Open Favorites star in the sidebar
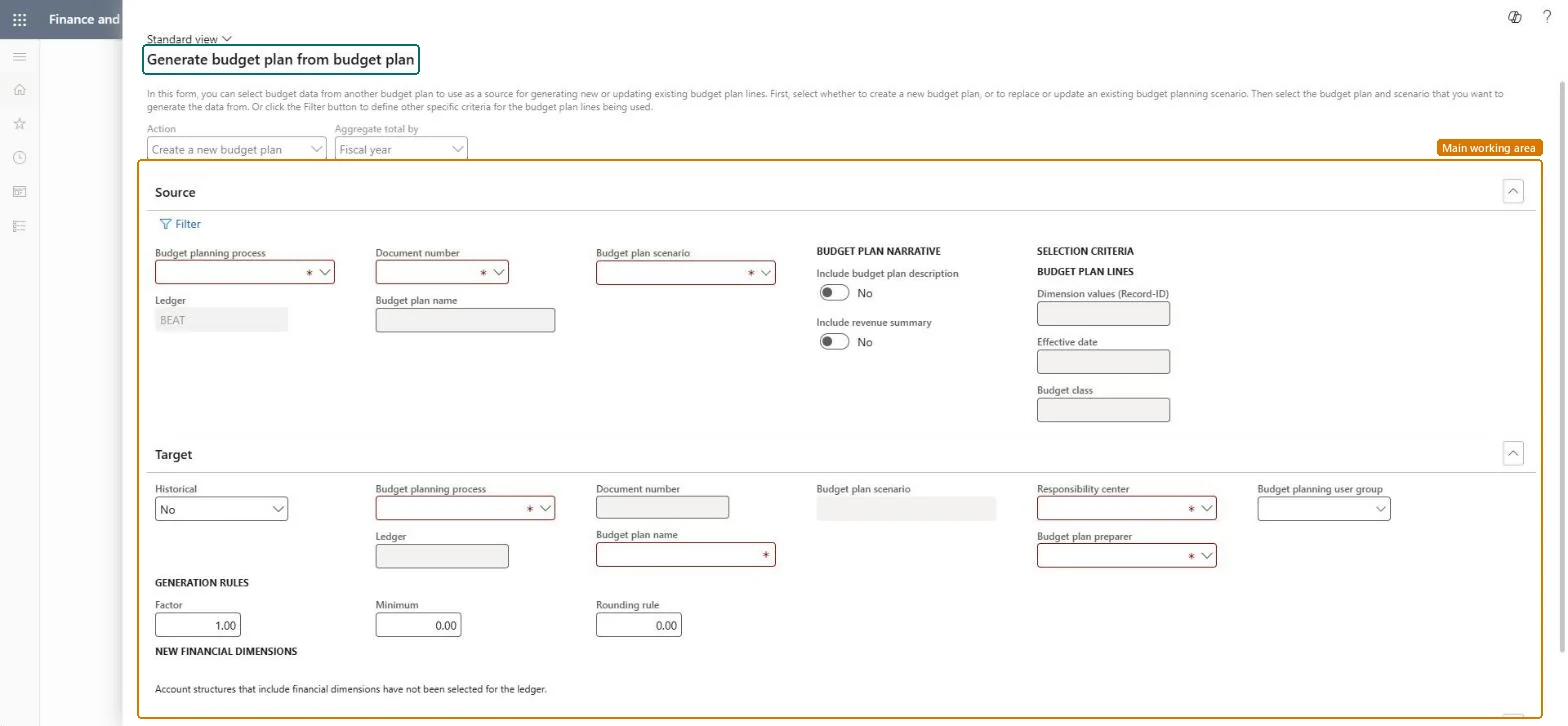The height and width of the screenshot is (726, 1568). tap(19, 124)
